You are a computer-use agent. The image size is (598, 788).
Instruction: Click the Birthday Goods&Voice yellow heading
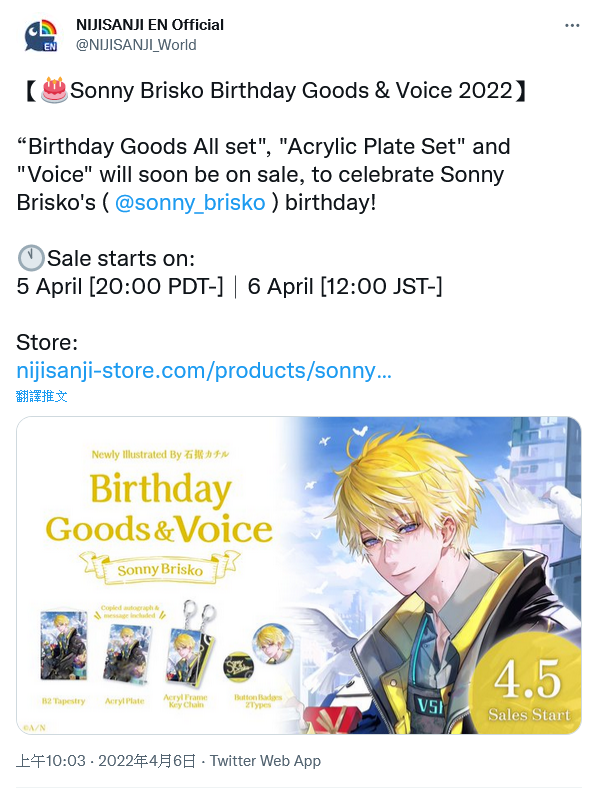[159, 508]
